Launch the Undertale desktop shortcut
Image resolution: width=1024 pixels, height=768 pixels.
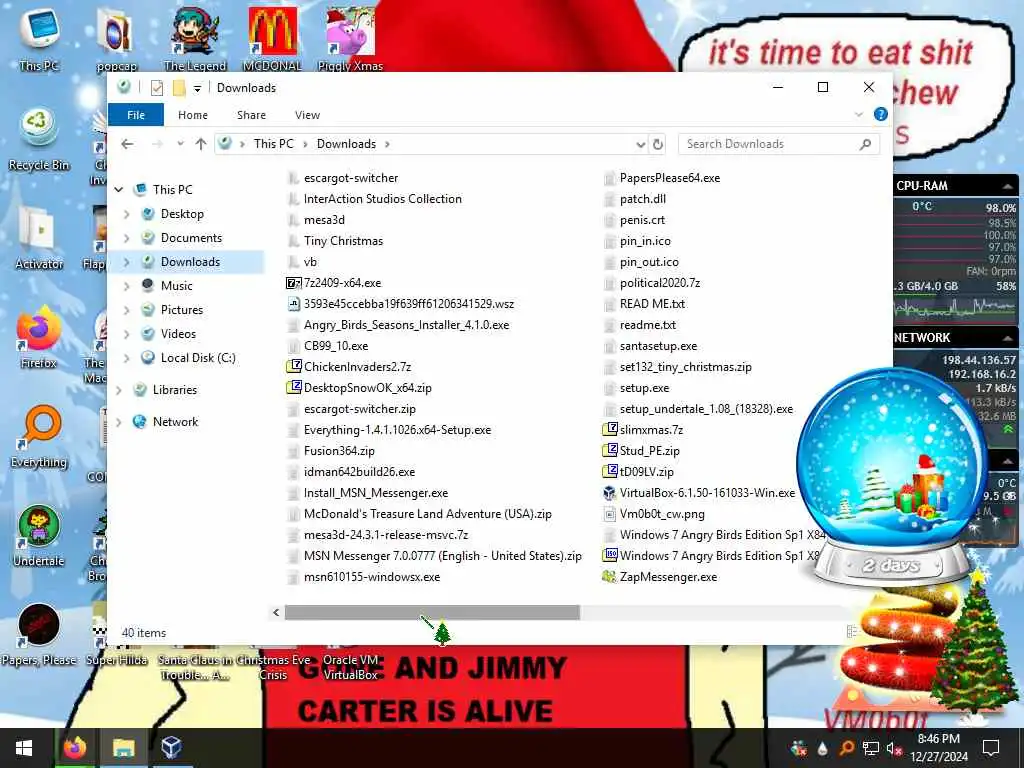pyautogui.click(x=39, y=536)
